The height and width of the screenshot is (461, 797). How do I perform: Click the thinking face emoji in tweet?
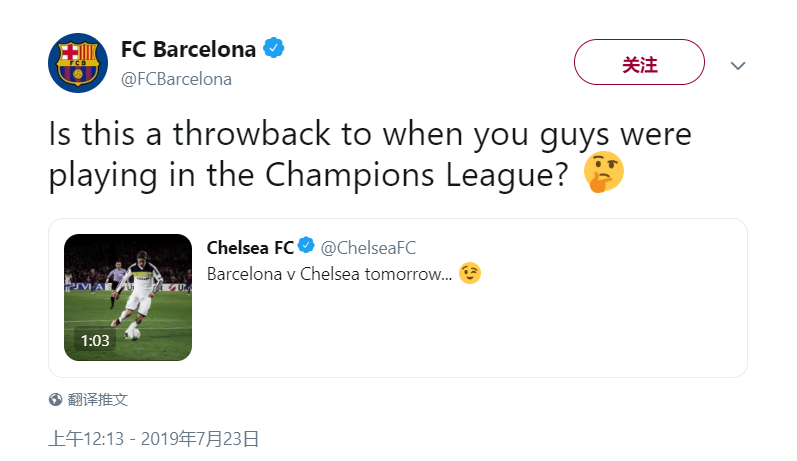603,172
